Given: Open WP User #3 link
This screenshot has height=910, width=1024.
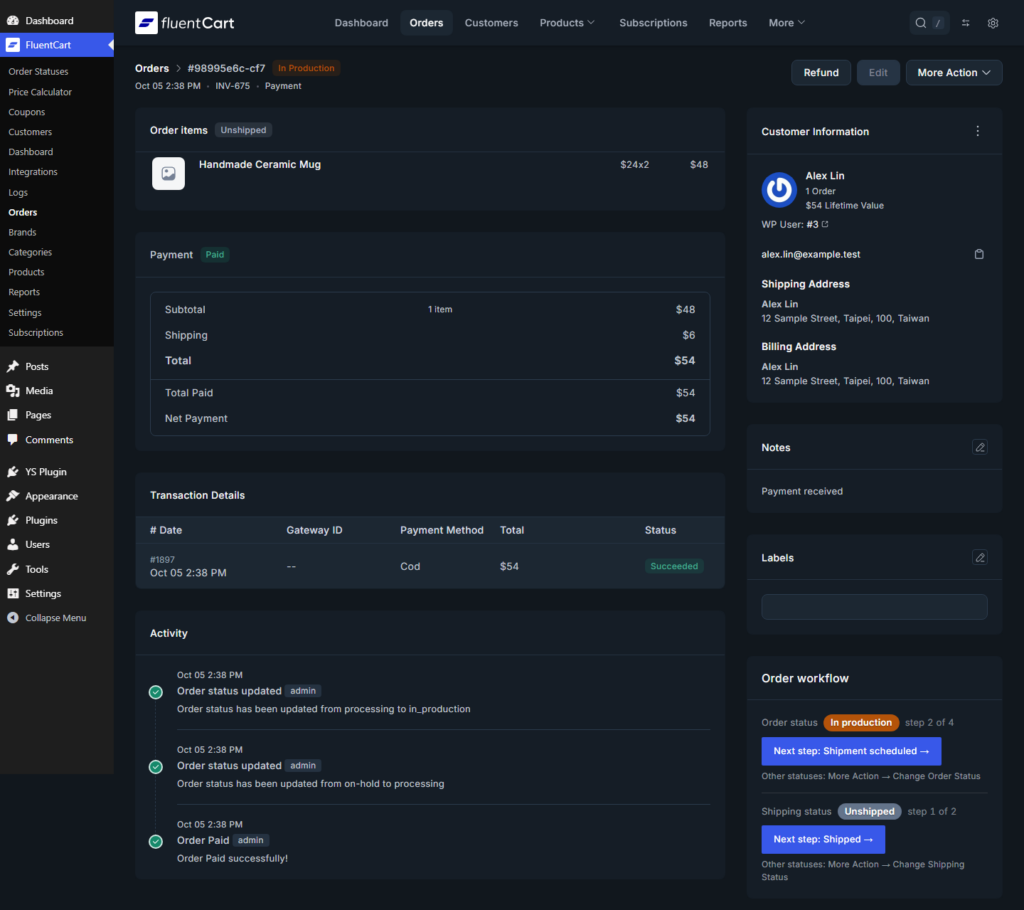Looking at the screenshot, I should [x=812, y=224].
